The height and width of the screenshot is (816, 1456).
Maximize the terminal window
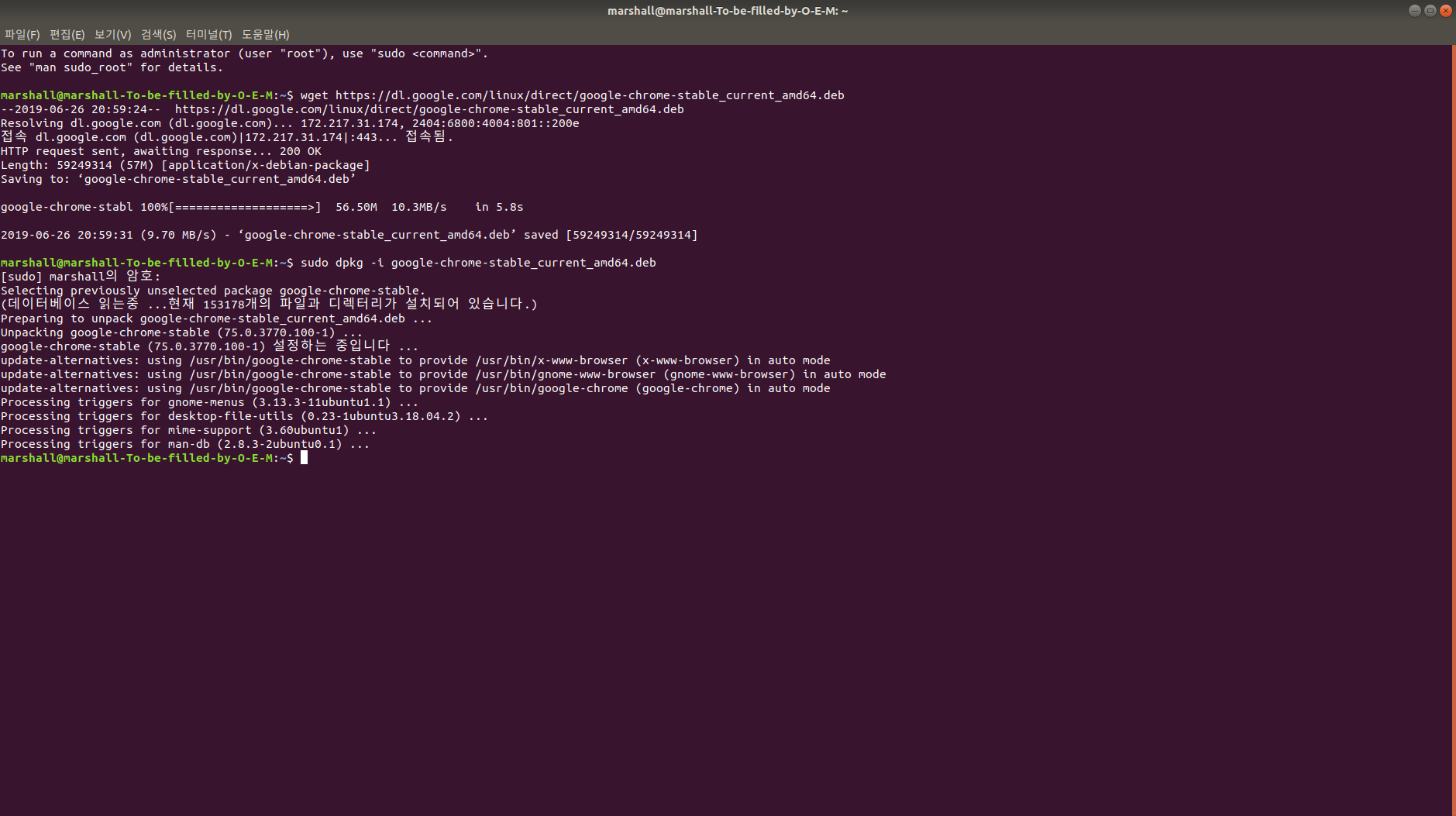1430,11
